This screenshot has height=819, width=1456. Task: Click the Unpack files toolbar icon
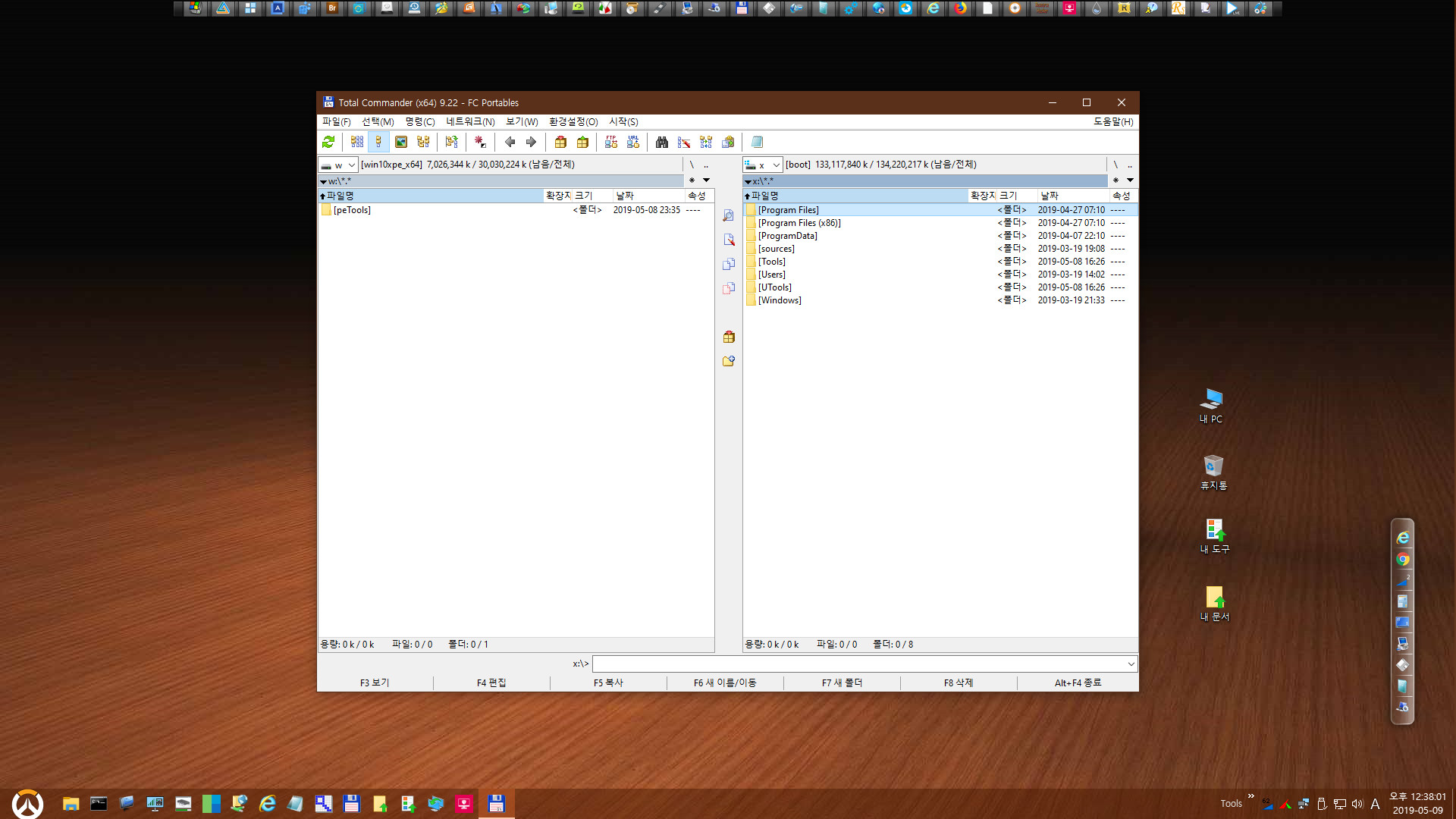point(582,142)
